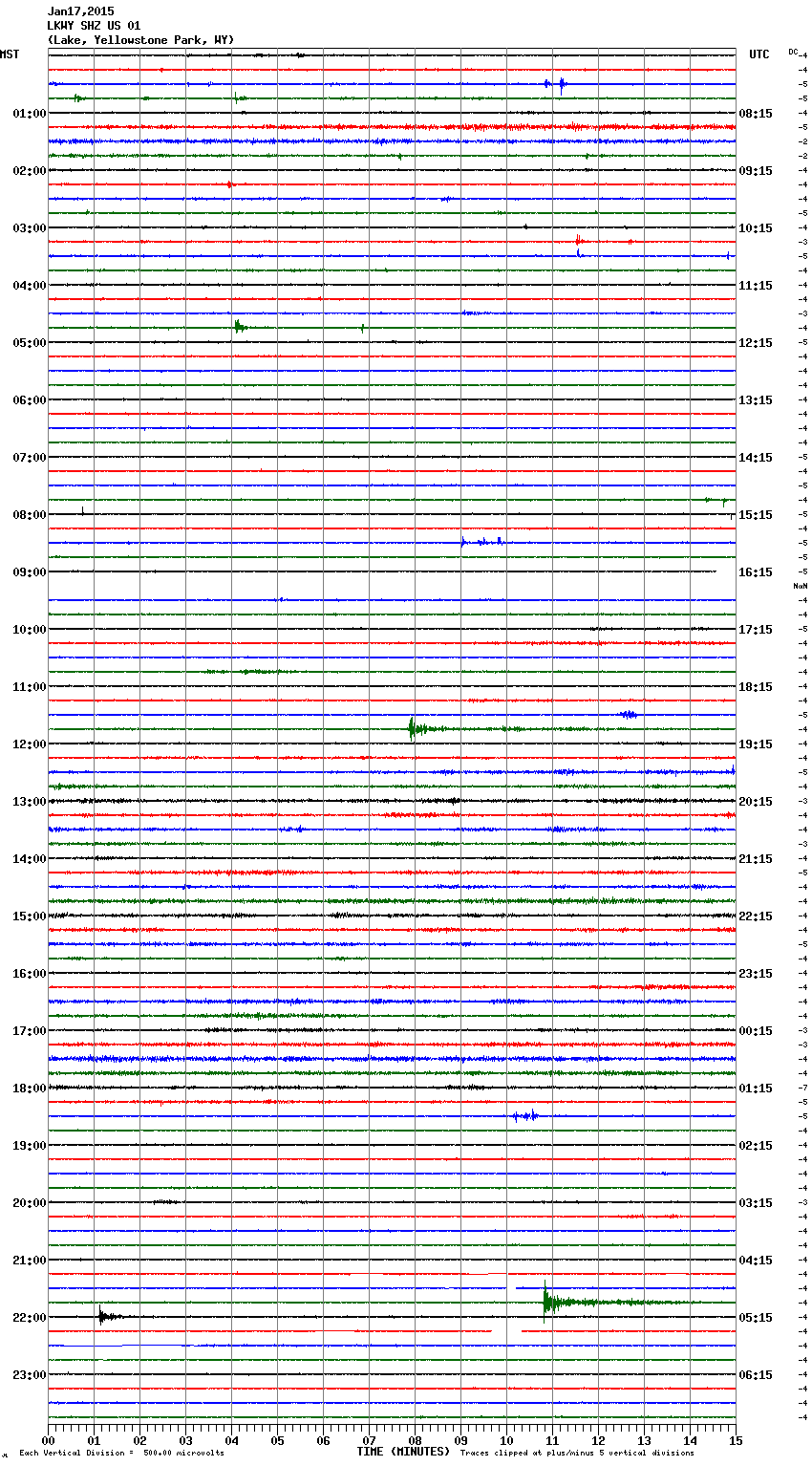Choose the 00:15 UTC time label
The width and height of the screenshot is (812, 1466).
click(x=756, y=1030)
